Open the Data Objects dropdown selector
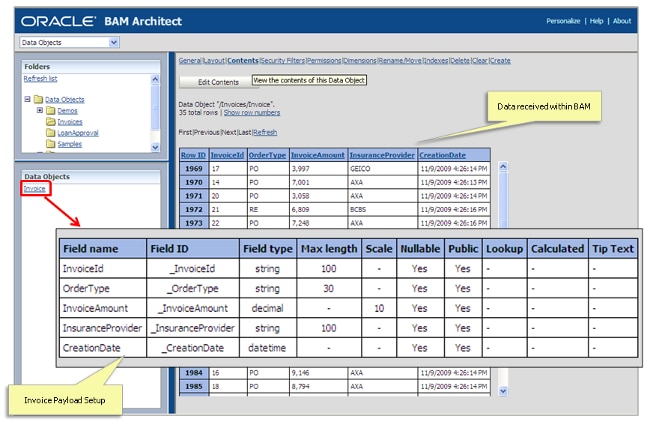This screenshot has width=650, height=425. pos(113,42)
